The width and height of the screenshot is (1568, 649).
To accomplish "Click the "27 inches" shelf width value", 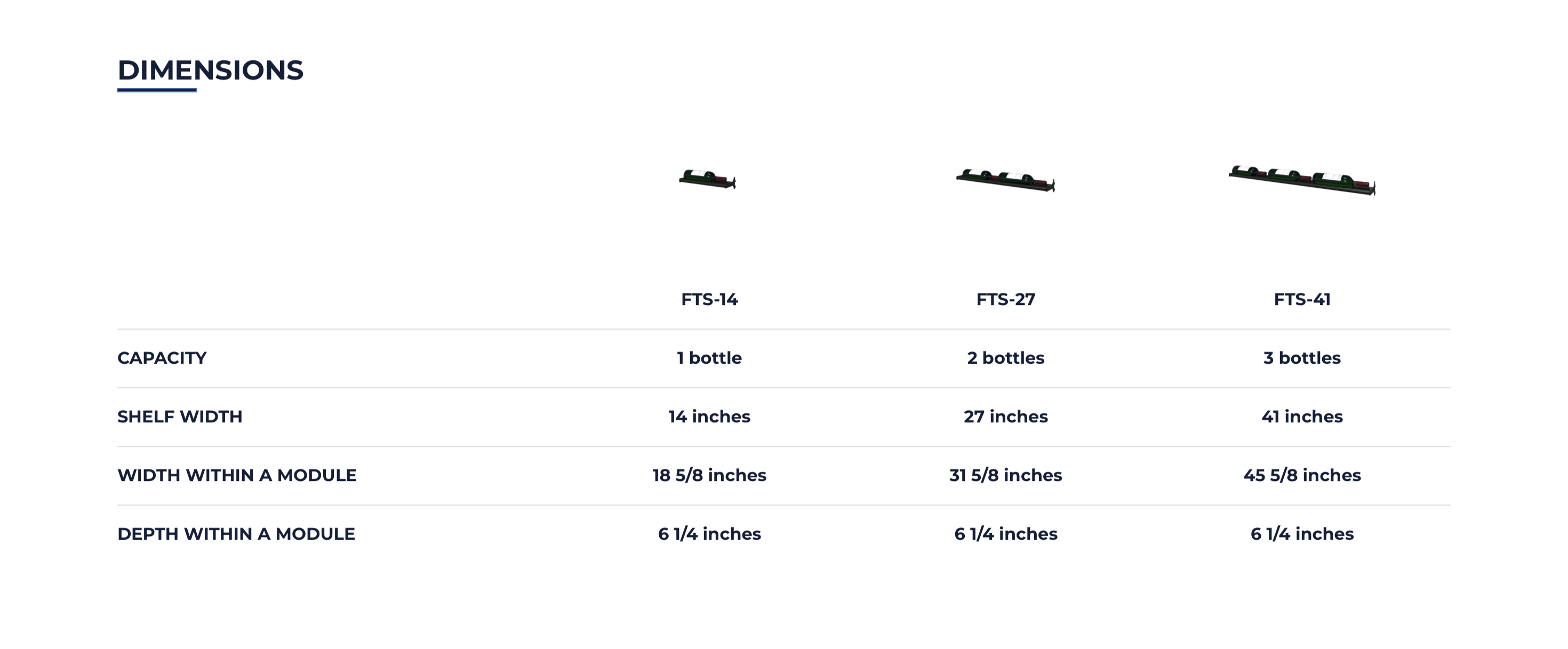I will tap(1005, 416).
